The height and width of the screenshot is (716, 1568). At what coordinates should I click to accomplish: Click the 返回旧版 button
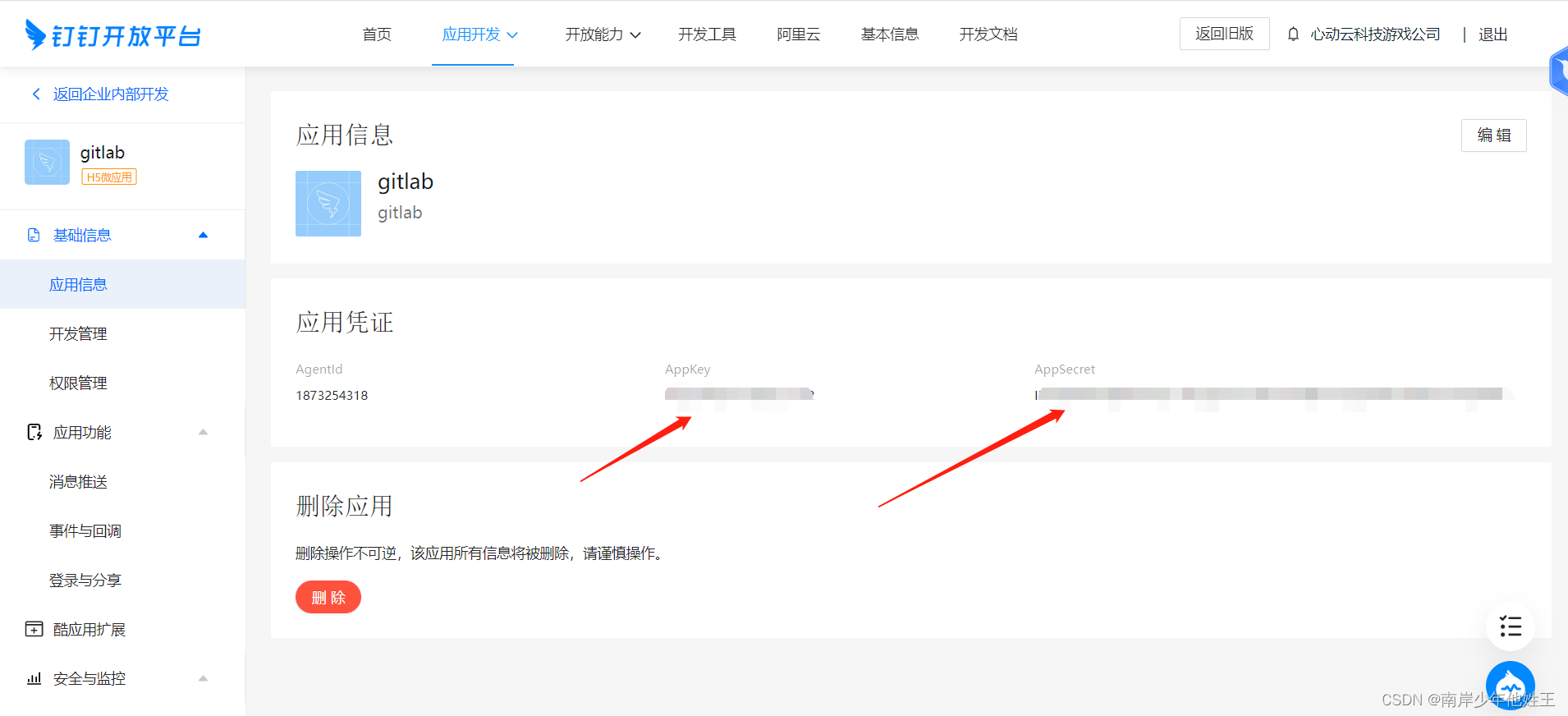point(1224,34)
